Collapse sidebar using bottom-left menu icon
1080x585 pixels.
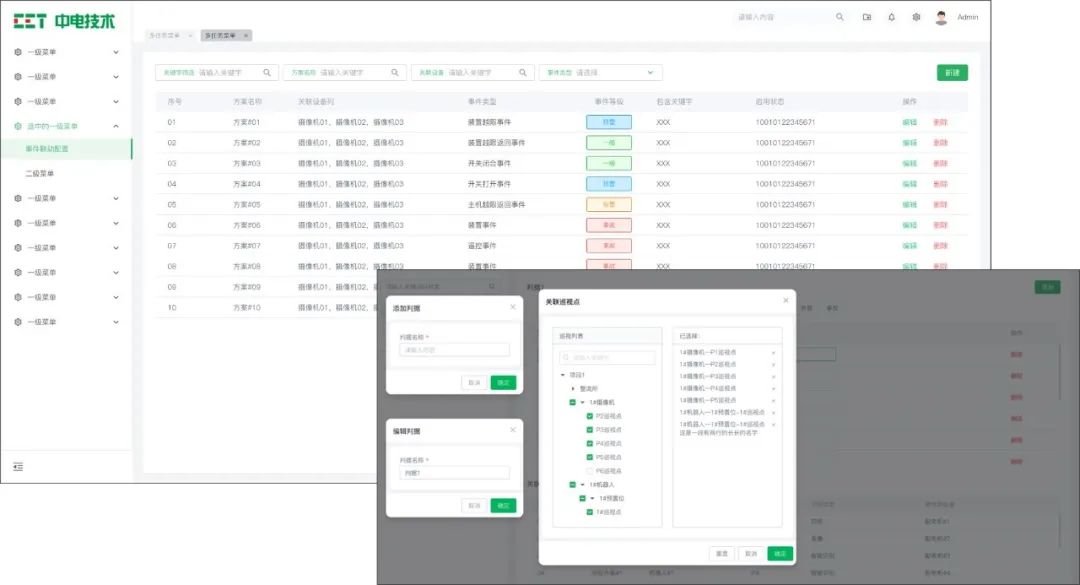click(18, 467)
